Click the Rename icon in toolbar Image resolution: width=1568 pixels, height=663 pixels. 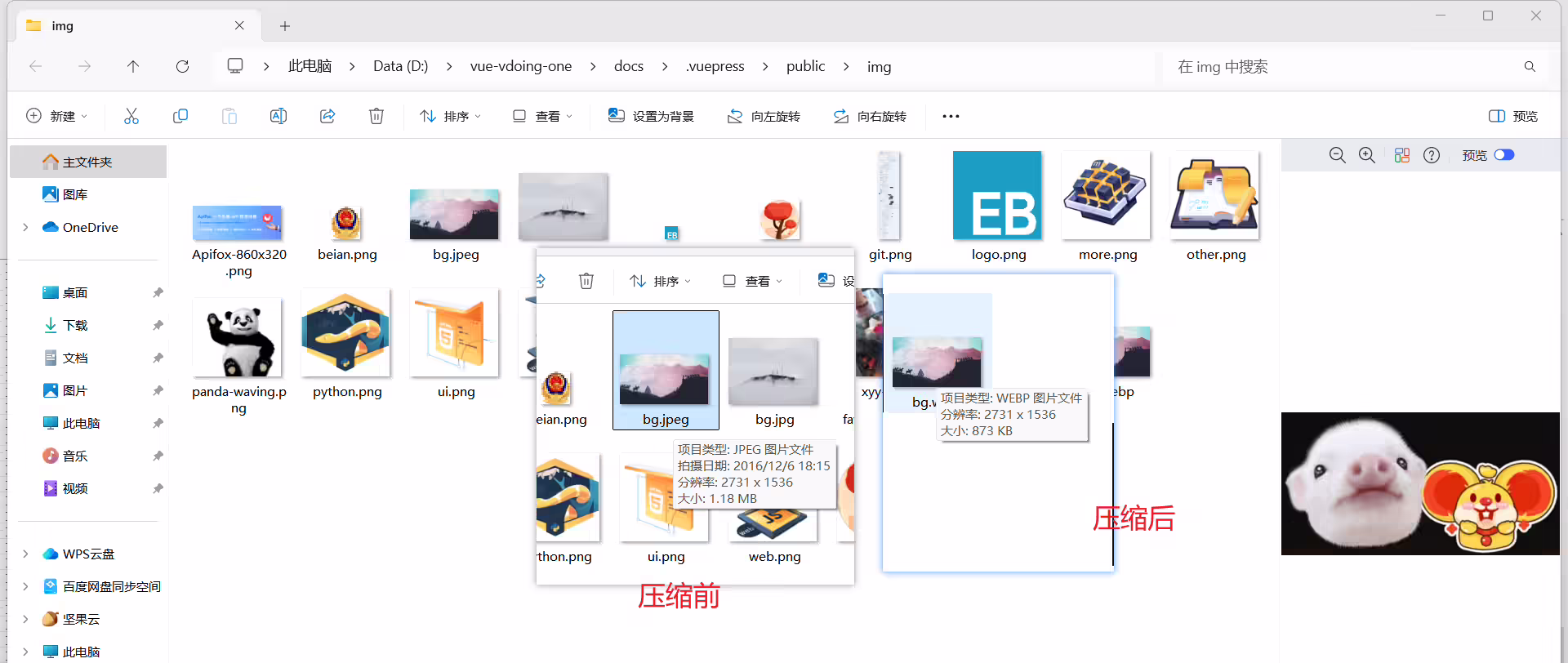278,116
